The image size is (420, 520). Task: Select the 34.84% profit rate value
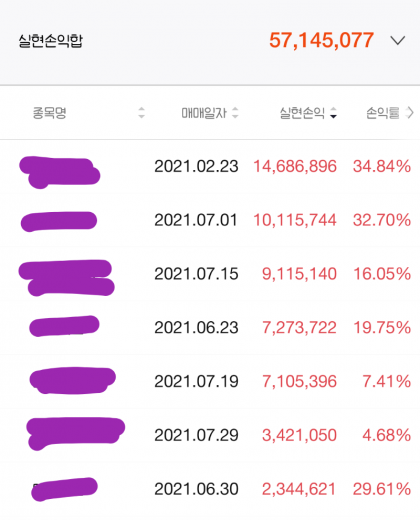coord(382,166)
